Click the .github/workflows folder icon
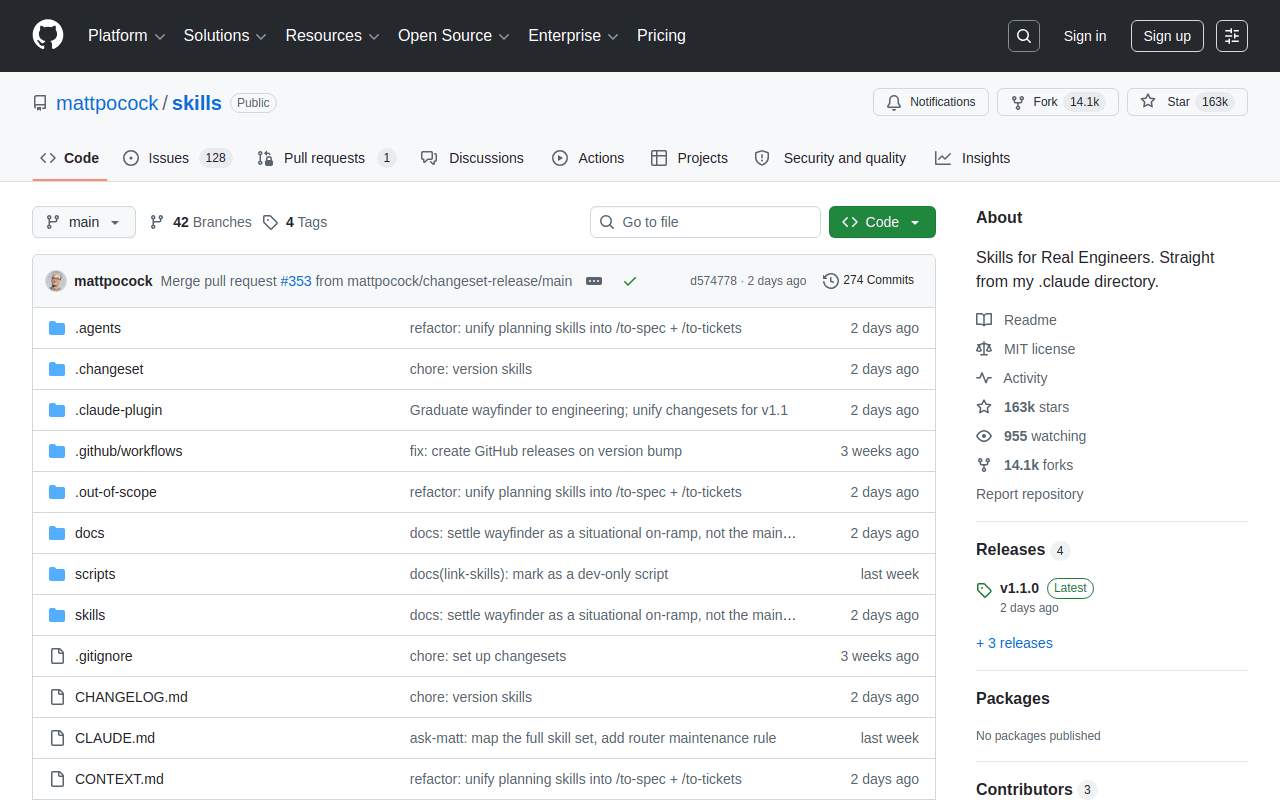The height and width of the screenshot is (800, 1280). (x=57, y=451)
